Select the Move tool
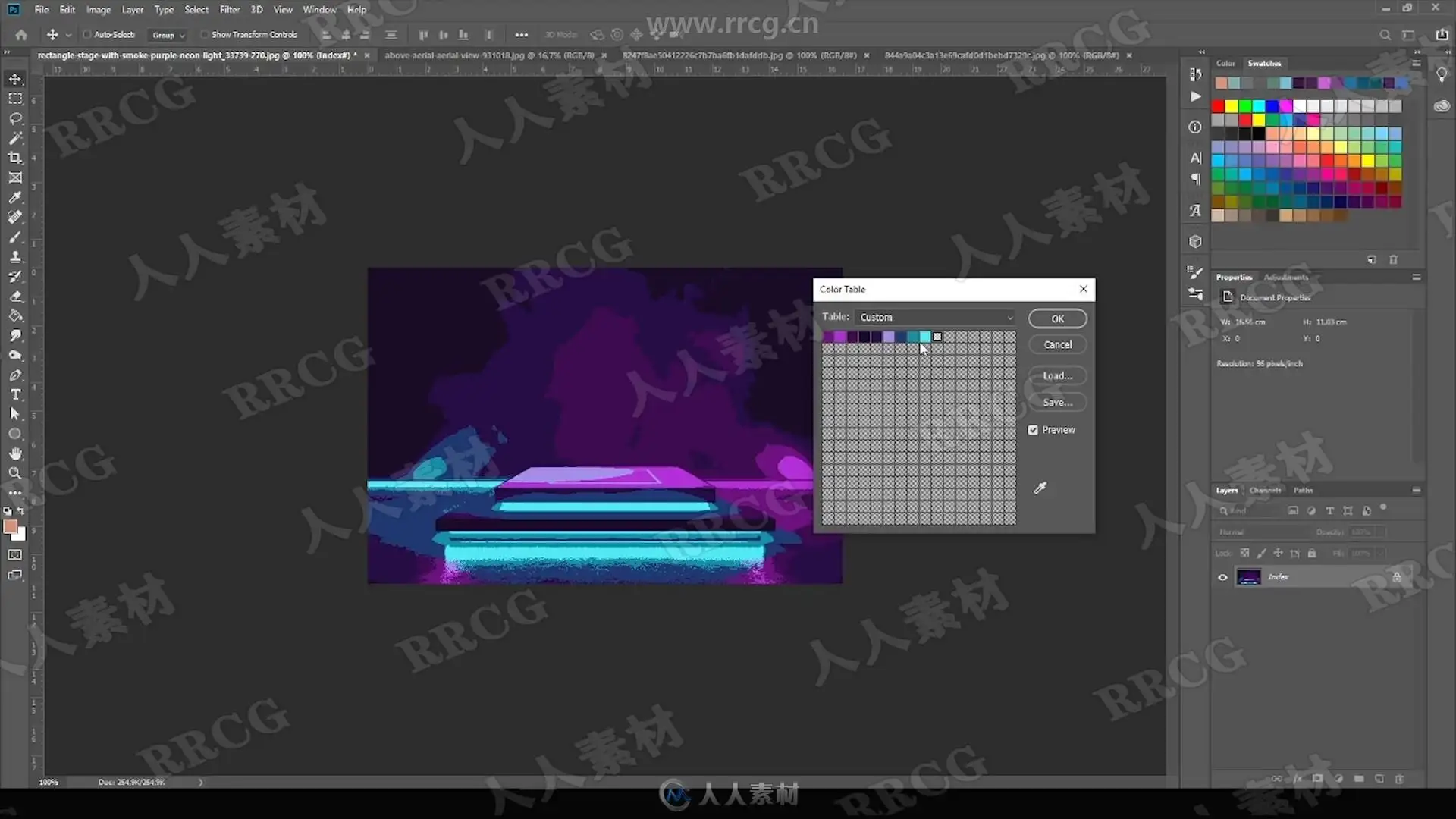Image resolution: width=1456 pixels, height=819 pixels. coord(15,79)
